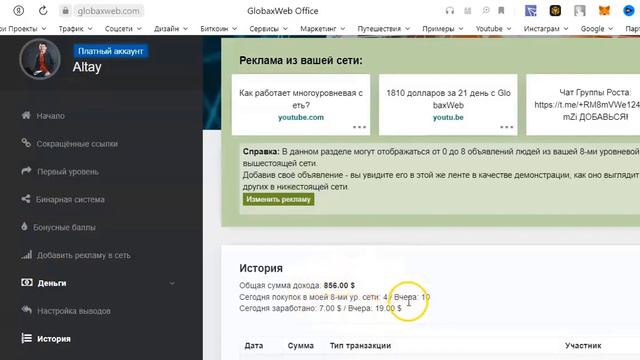Open options dots on youtube.com ad card
This screenshot has width=640, height=360.
coord(359,127)
